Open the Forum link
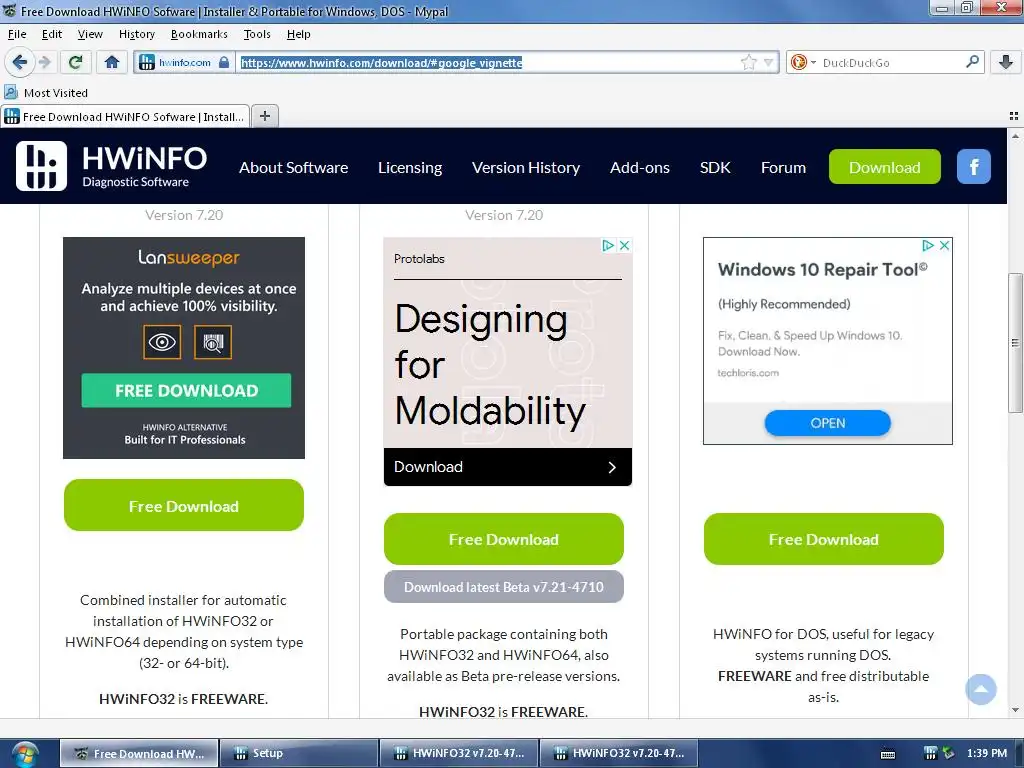This screenshot has width=1024, height=768. click(x=783, y=168)
